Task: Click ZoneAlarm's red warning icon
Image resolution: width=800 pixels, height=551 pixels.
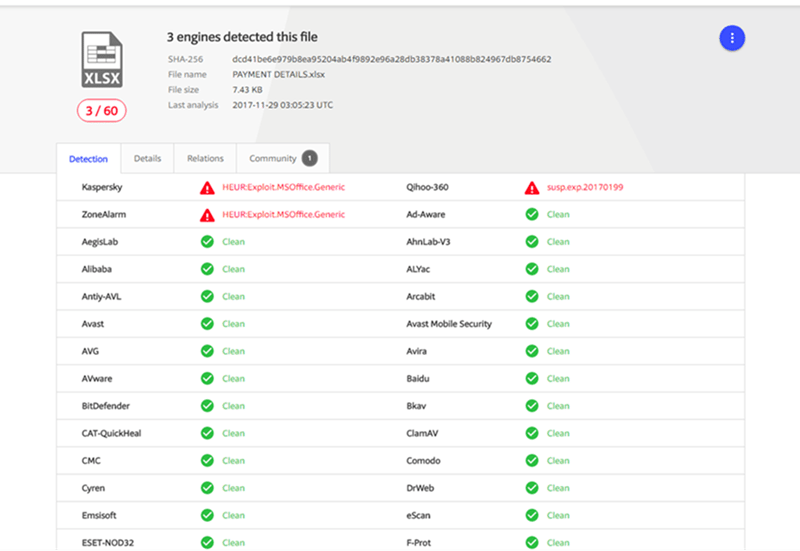Action: [x=207, y=214]
